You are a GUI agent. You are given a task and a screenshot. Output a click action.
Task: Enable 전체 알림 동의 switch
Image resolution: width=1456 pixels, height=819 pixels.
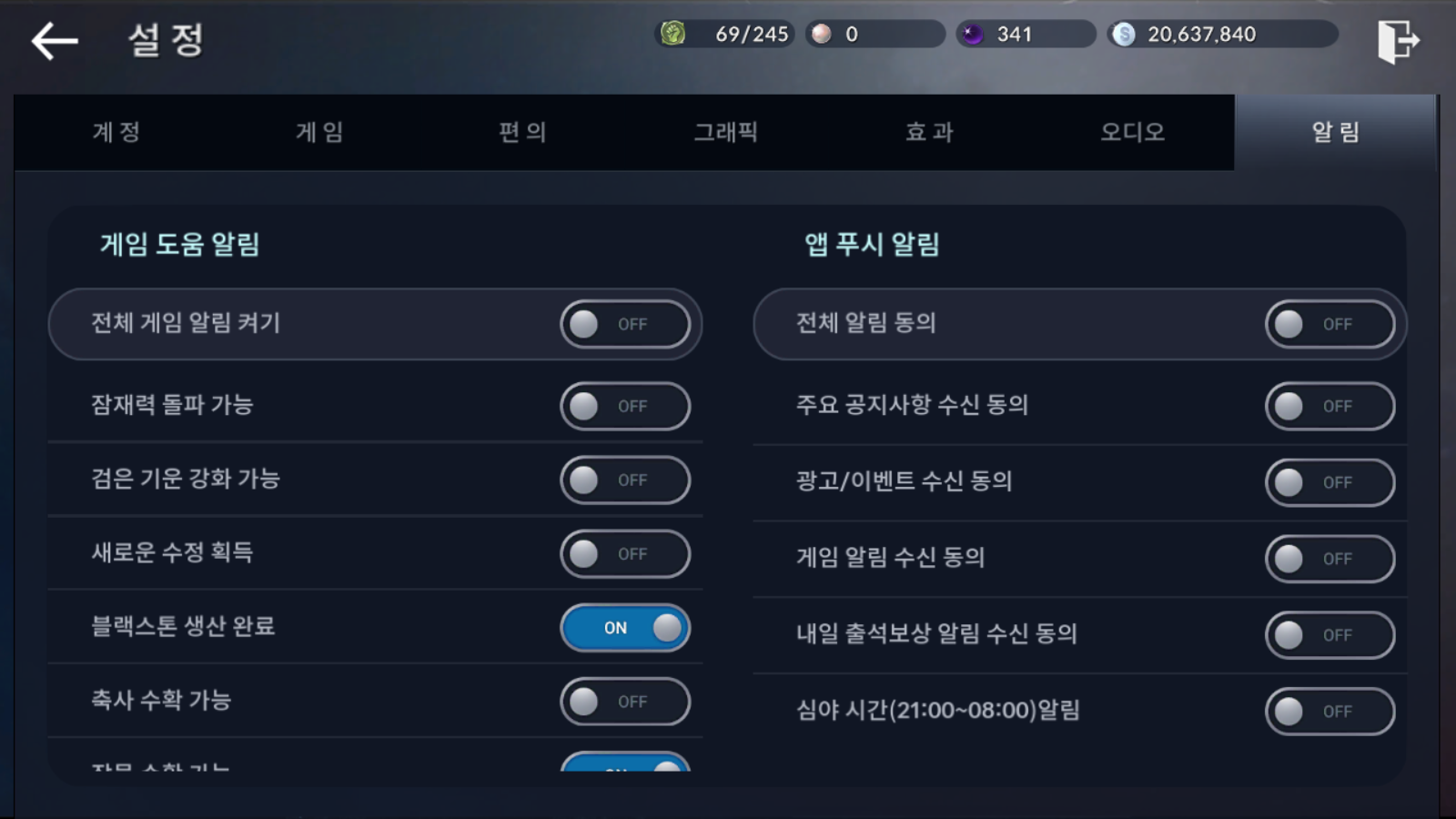point(1330,324)
